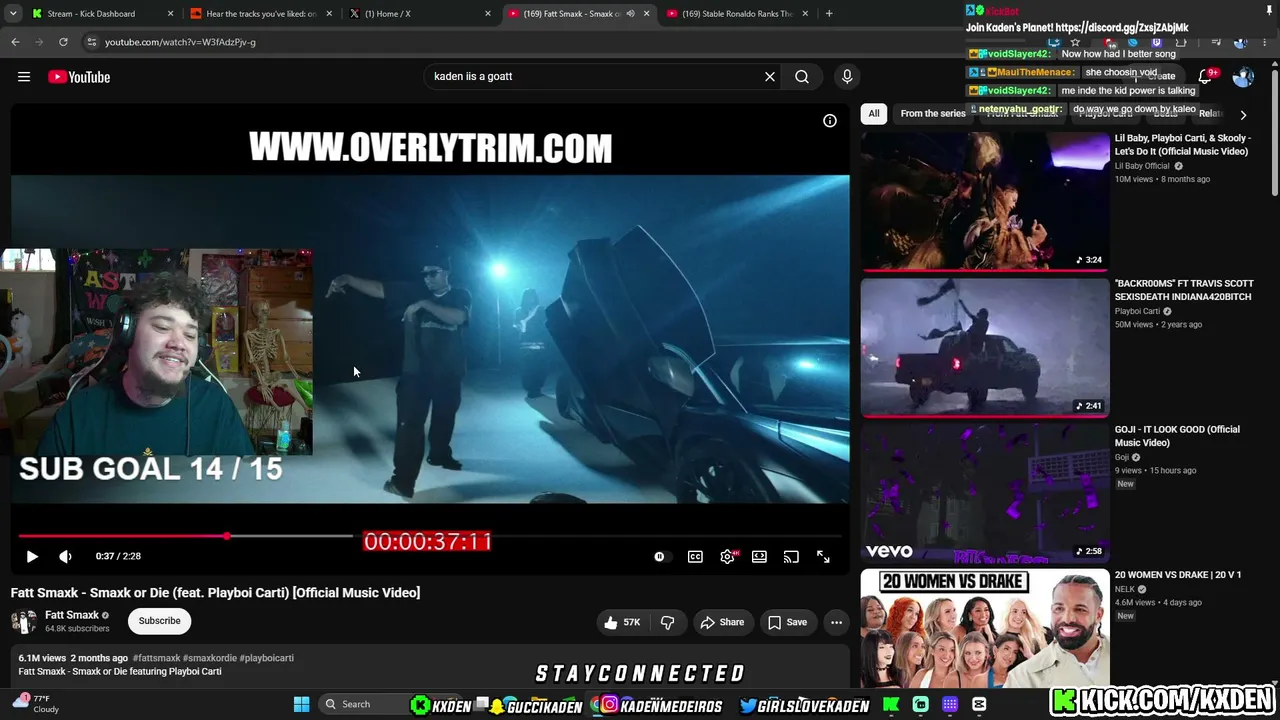The height and width of the screenshot is (720, 1280).
Task: Click the 'BACKR00MS' FT TRAVIS SCOTT title
Action: [1183, 290]
